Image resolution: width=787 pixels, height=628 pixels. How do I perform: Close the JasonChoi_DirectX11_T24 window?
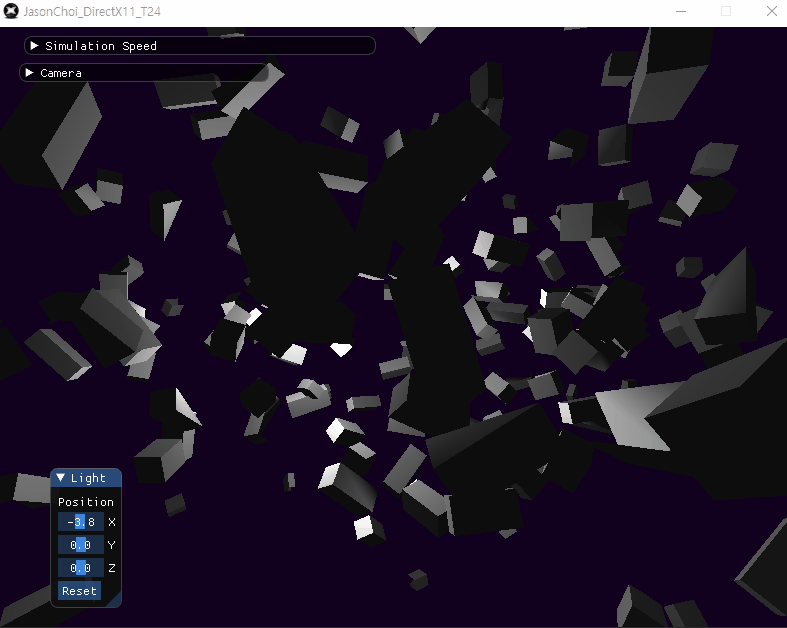click(771, 12)
